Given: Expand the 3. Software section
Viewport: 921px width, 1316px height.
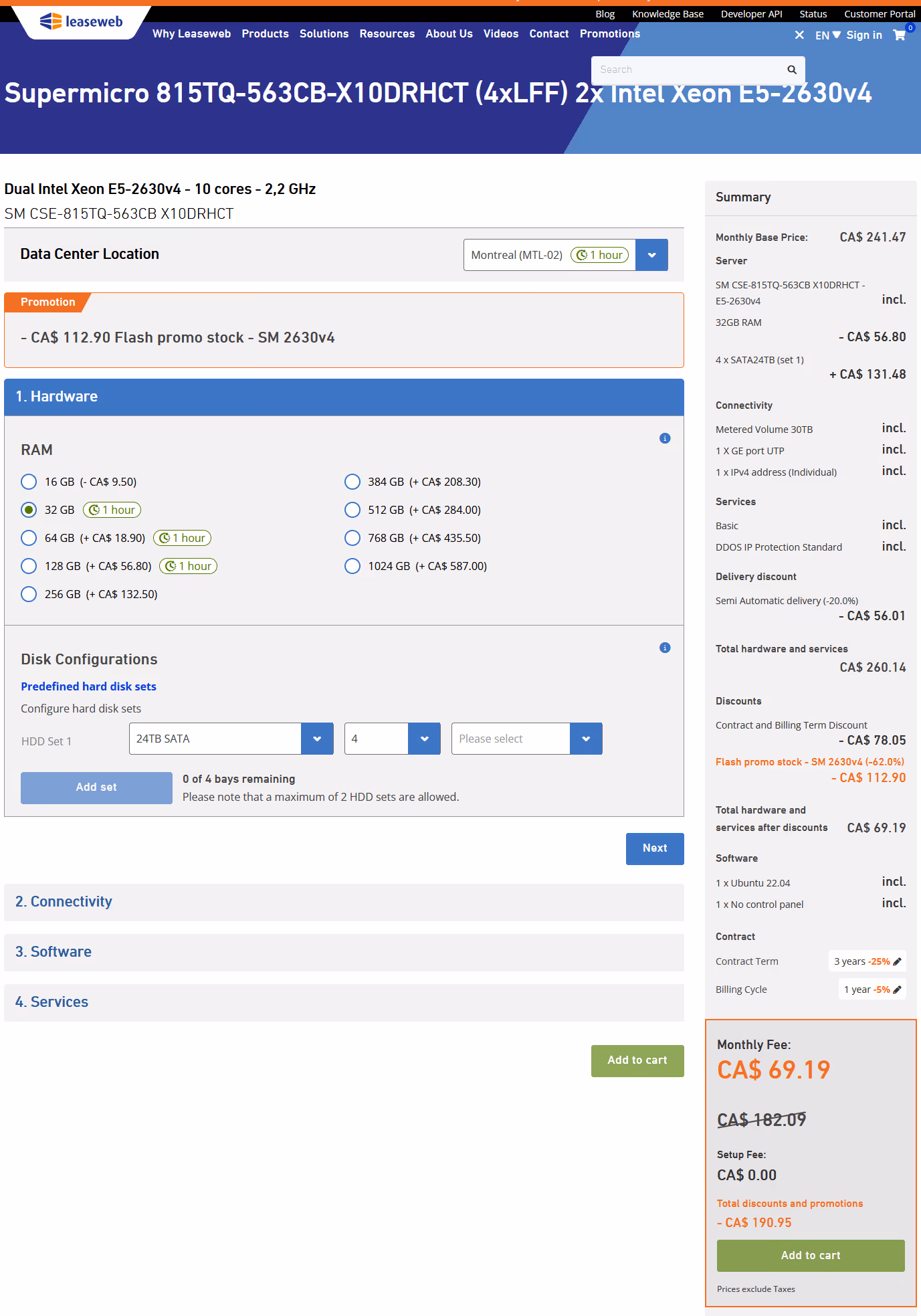Looking at the screenshot, I should click(344, 952).
